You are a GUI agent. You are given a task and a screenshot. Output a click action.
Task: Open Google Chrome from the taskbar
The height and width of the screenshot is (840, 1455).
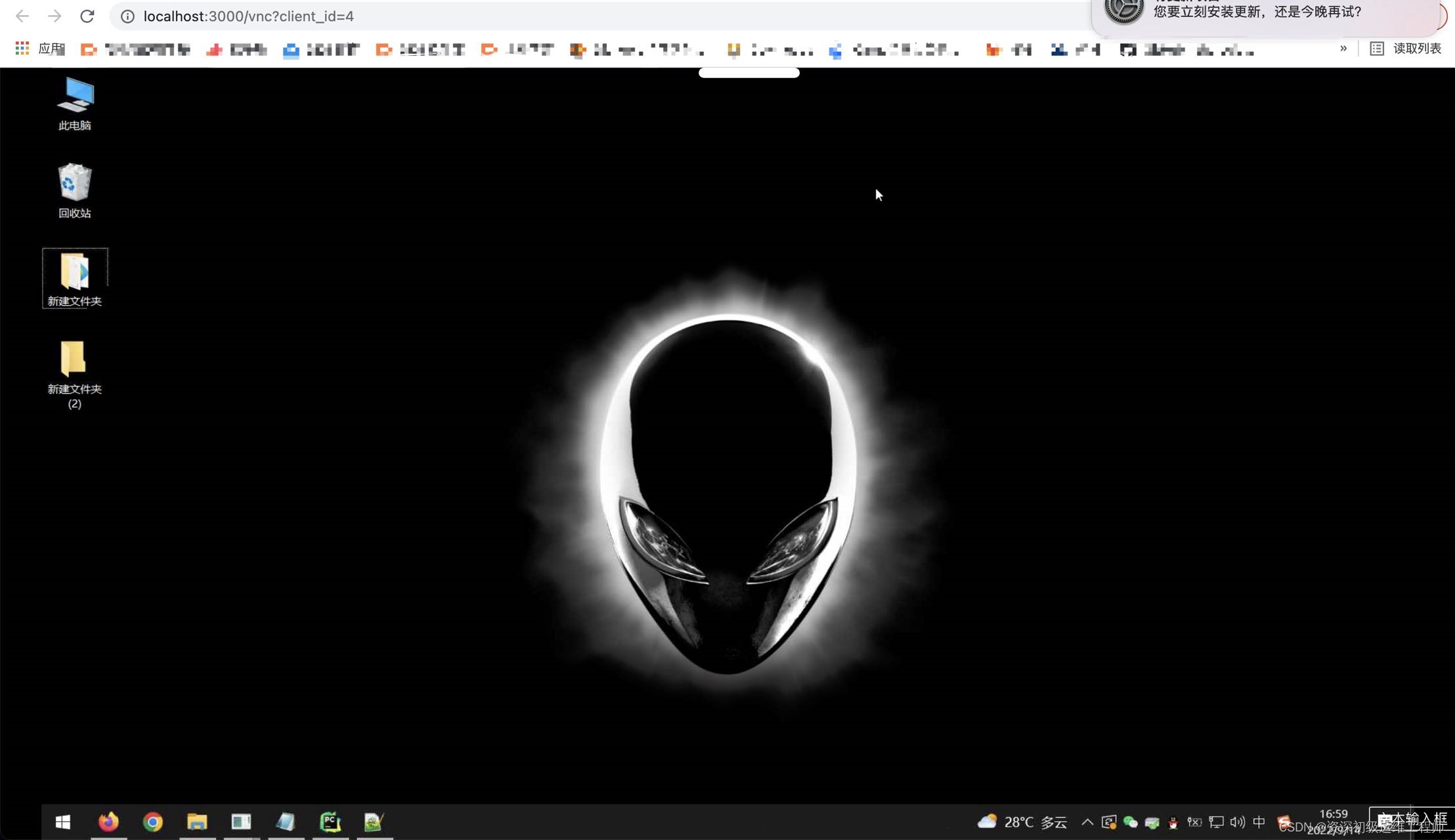coord(152,822)
